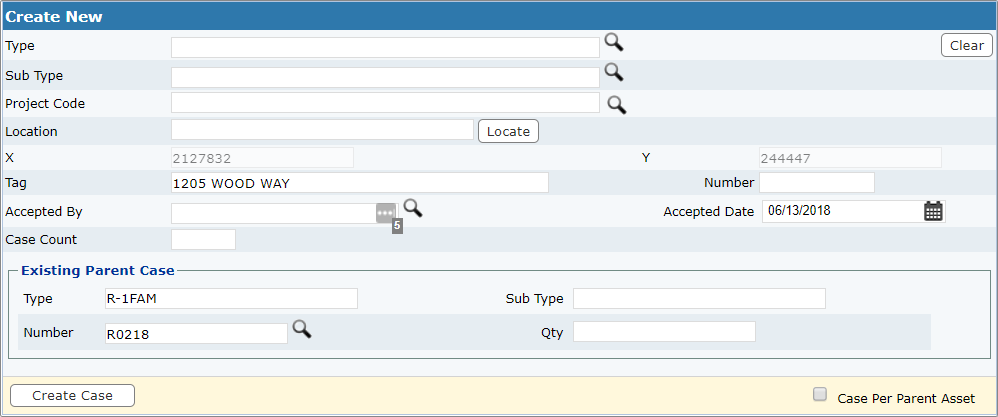Focus the Existing Parent Case Sub Type field

click(x=699, y=299)
